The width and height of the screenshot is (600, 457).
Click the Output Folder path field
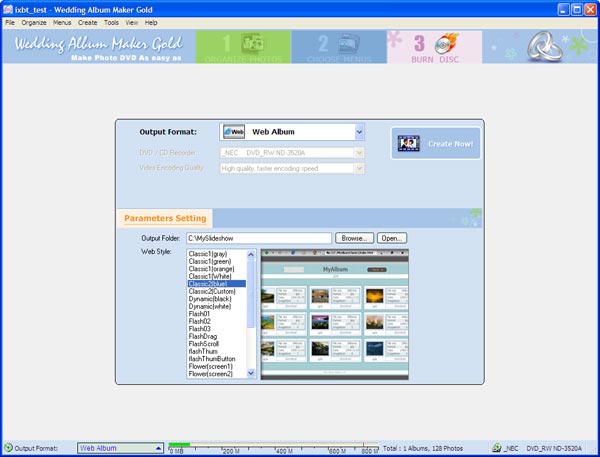click(x=259, y=238)
